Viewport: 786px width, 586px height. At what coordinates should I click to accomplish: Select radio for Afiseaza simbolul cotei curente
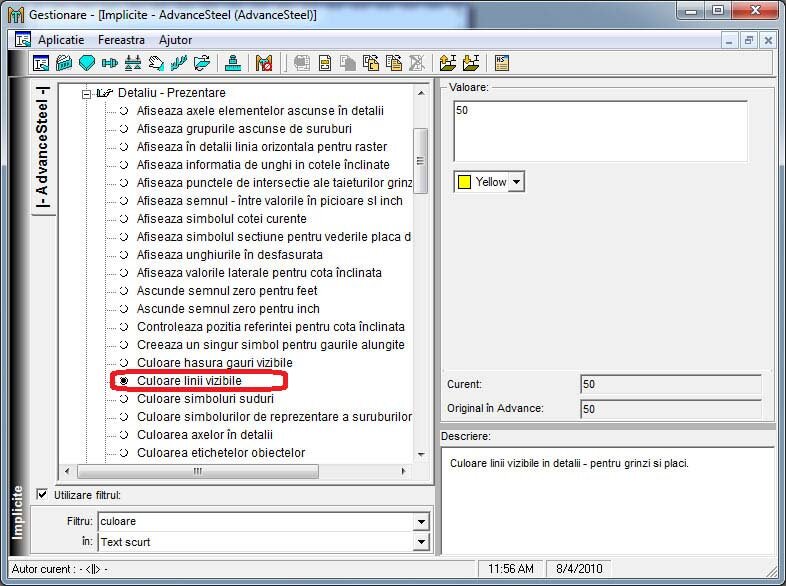[124, 219]
